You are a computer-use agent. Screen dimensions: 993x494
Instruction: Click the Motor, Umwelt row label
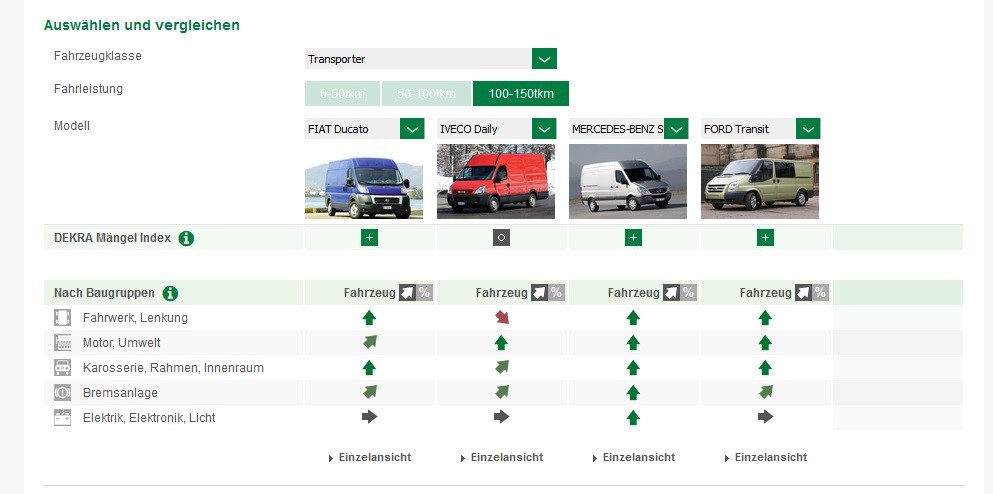coord(122,343)
